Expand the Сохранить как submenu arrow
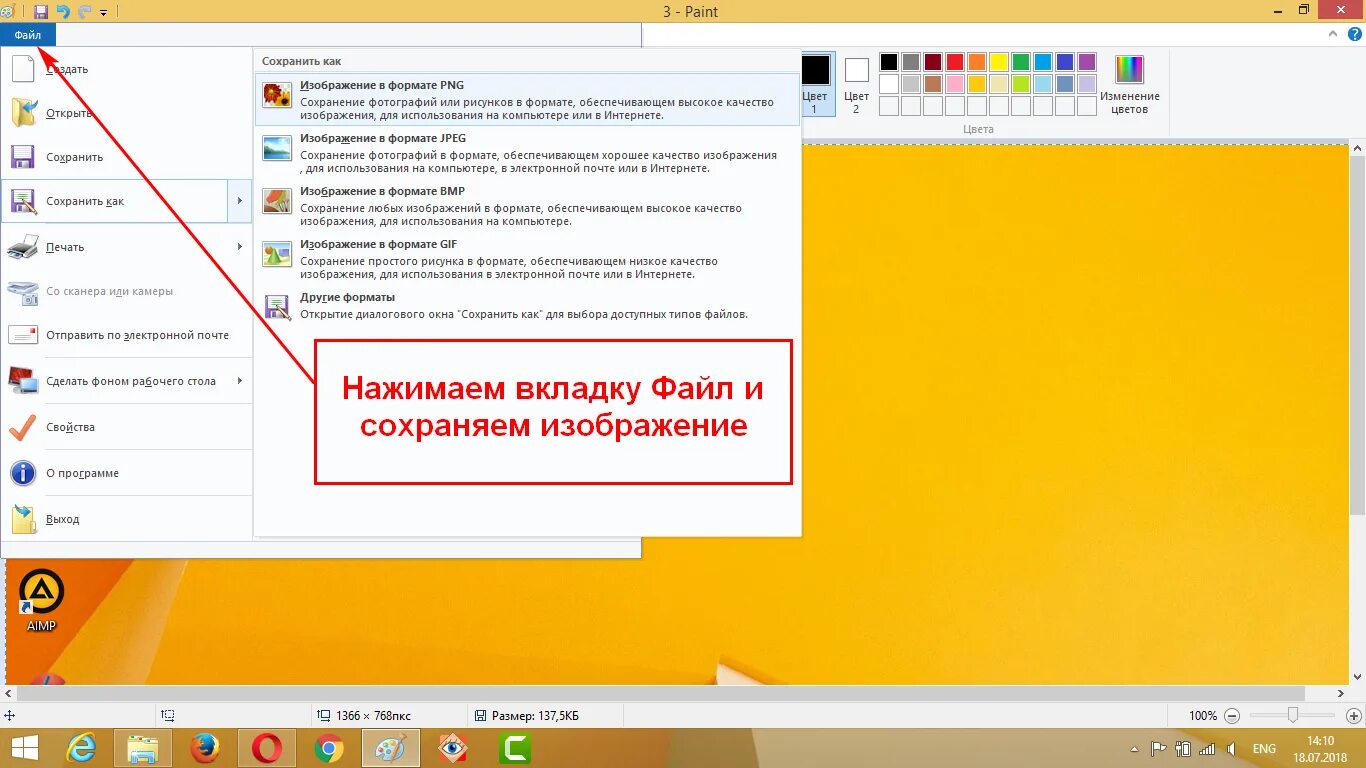Screen dimensions: 1366x768 click(x=240, y=201)
